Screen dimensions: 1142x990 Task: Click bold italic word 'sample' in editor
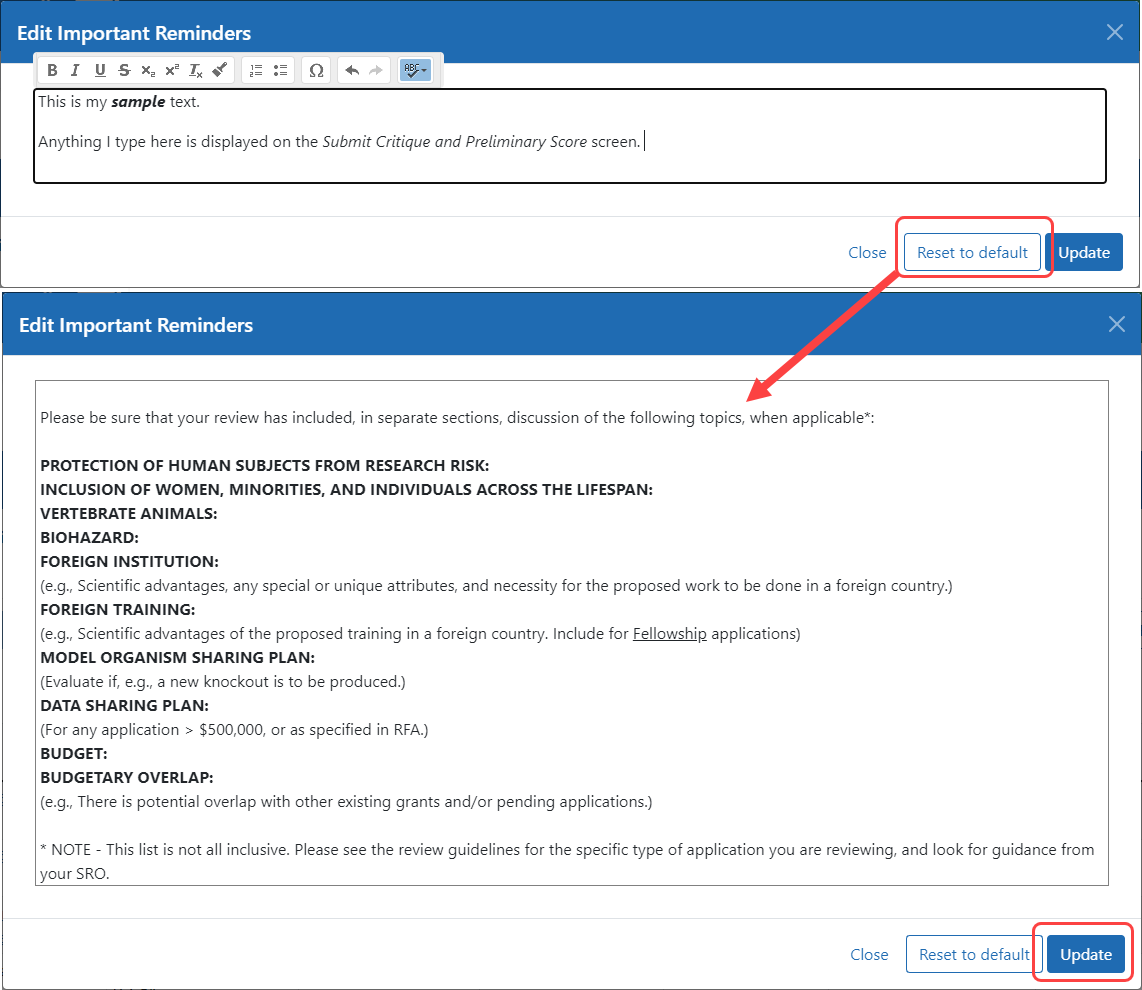pos(138,102)
